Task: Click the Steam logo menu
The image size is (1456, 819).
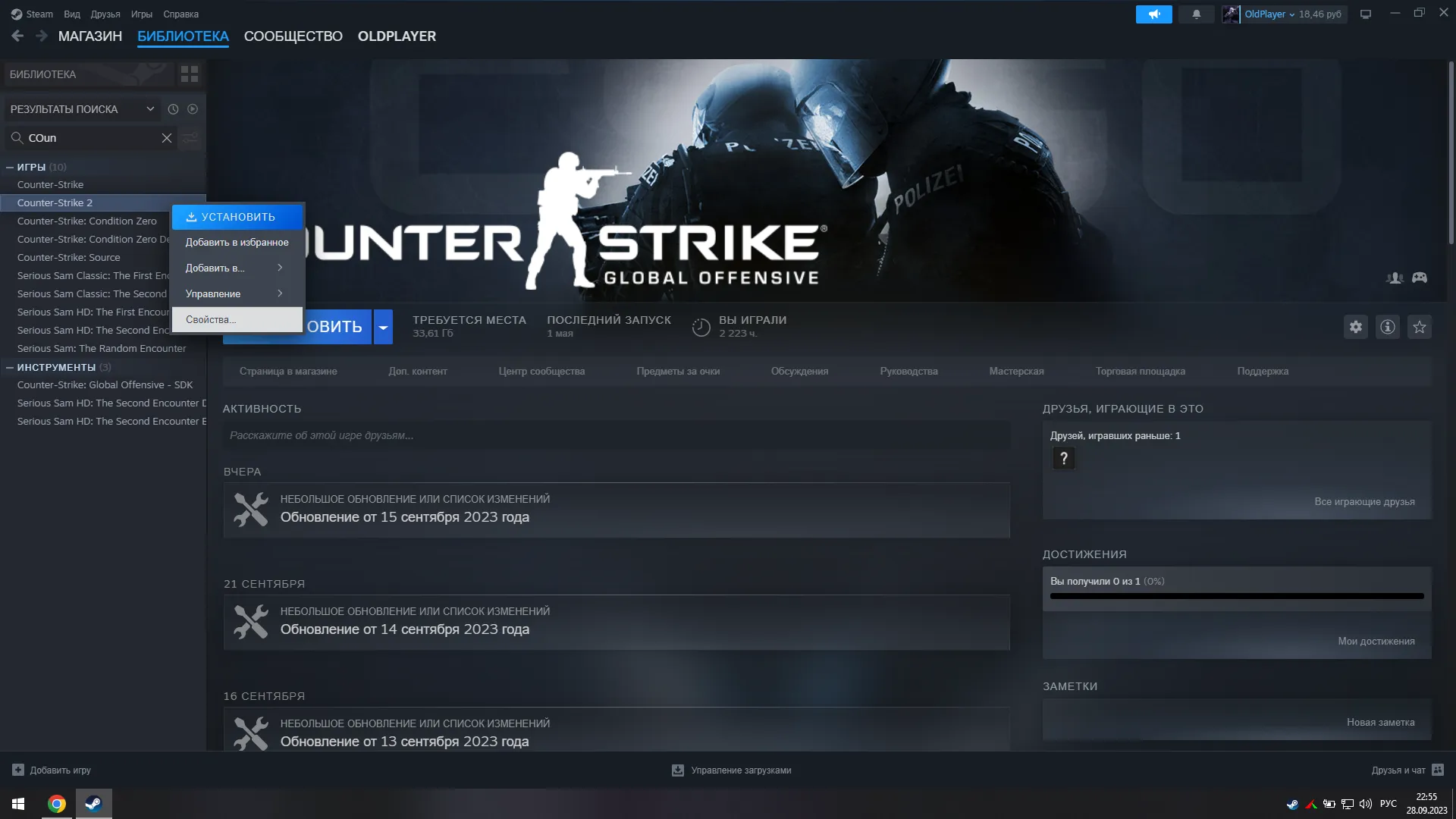Action: pos(32,14)
